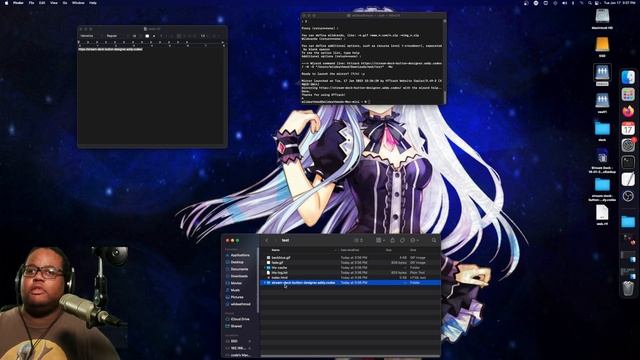The image size is (640, 360).
Task: Expand the stream-deck-button-designer folder row
Action: click(264, 282)
